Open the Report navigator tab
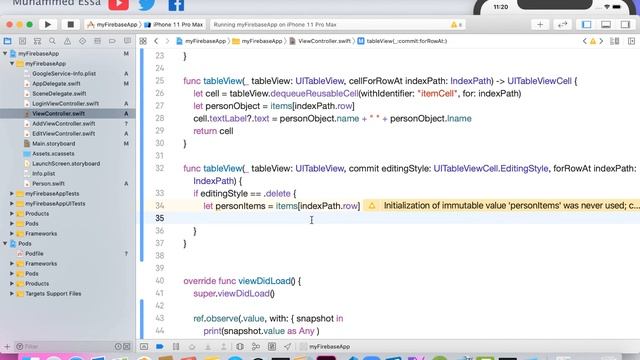 (127, 41)
